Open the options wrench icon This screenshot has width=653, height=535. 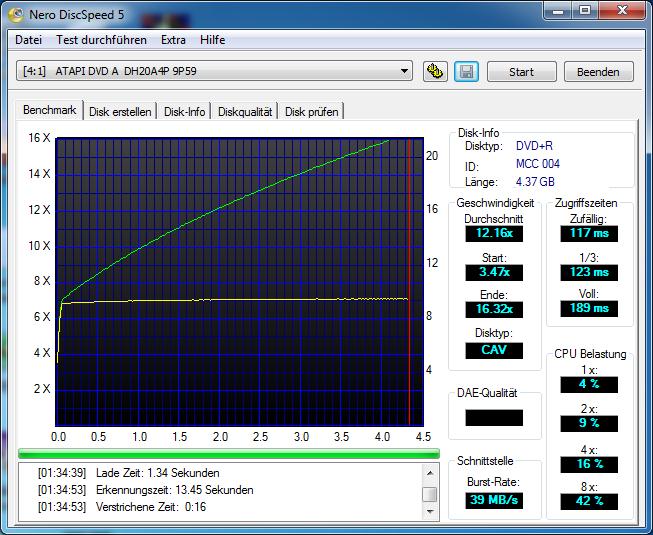click(435, 72)
